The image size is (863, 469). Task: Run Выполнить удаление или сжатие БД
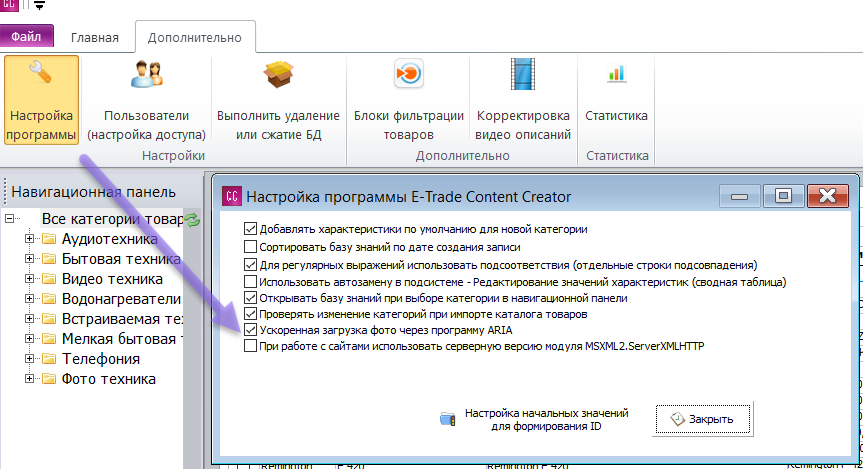click(x=278, y=100)
